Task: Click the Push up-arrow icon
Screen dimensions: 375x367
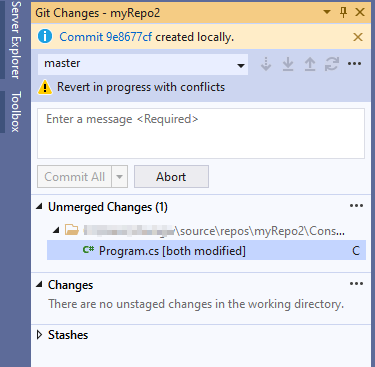Action: [x=310, y=64]
